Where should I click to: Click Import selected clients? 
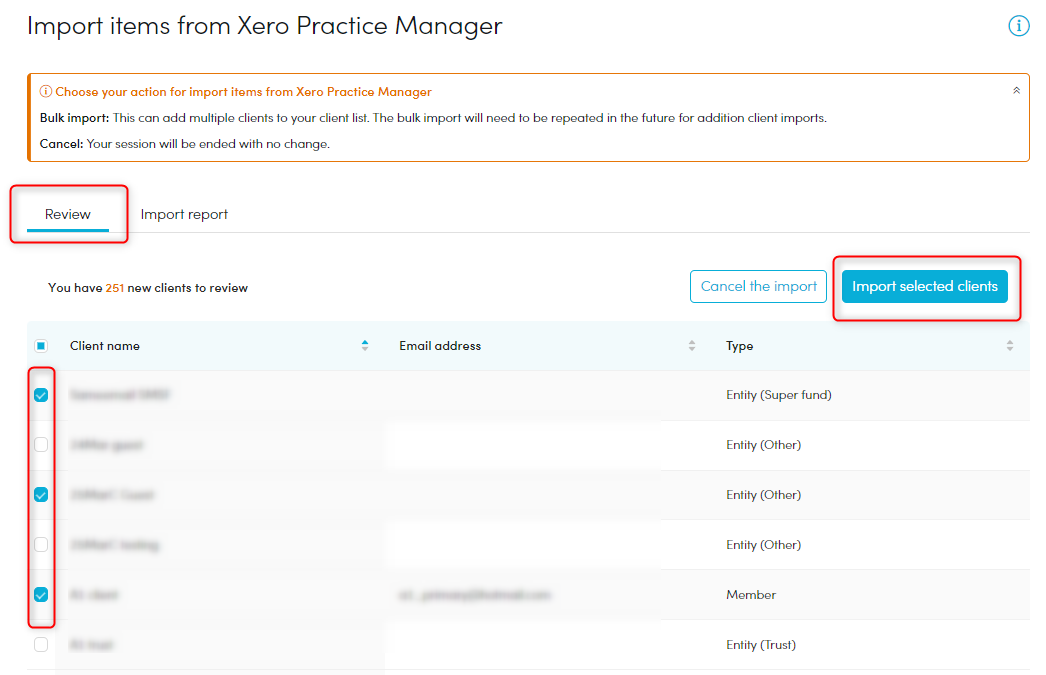pyautogui.click(x=925, y=286)
